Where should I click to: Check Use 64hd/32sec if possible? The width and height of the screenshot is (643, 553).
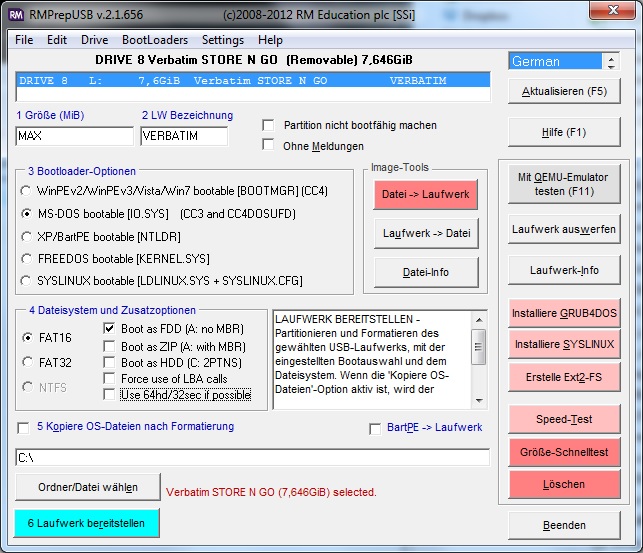[109, 394]
